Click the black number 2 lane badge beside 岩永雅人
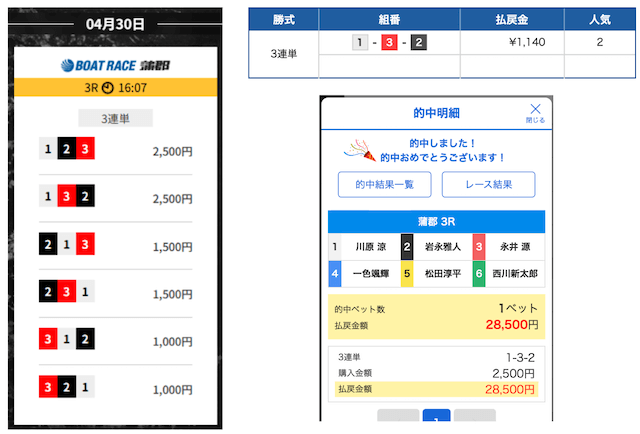This screenshot has width=640, height=434. pyautogui.click(x=407, y=247)
